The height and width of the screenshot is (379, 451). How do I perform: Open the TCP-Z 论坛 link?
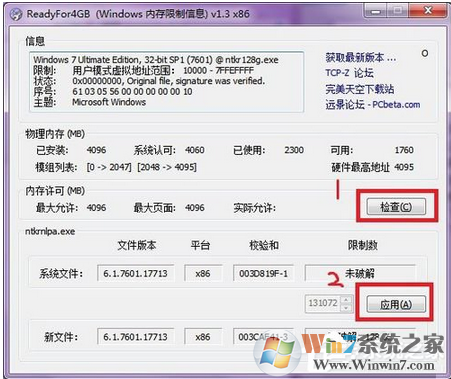pos(349,73)
